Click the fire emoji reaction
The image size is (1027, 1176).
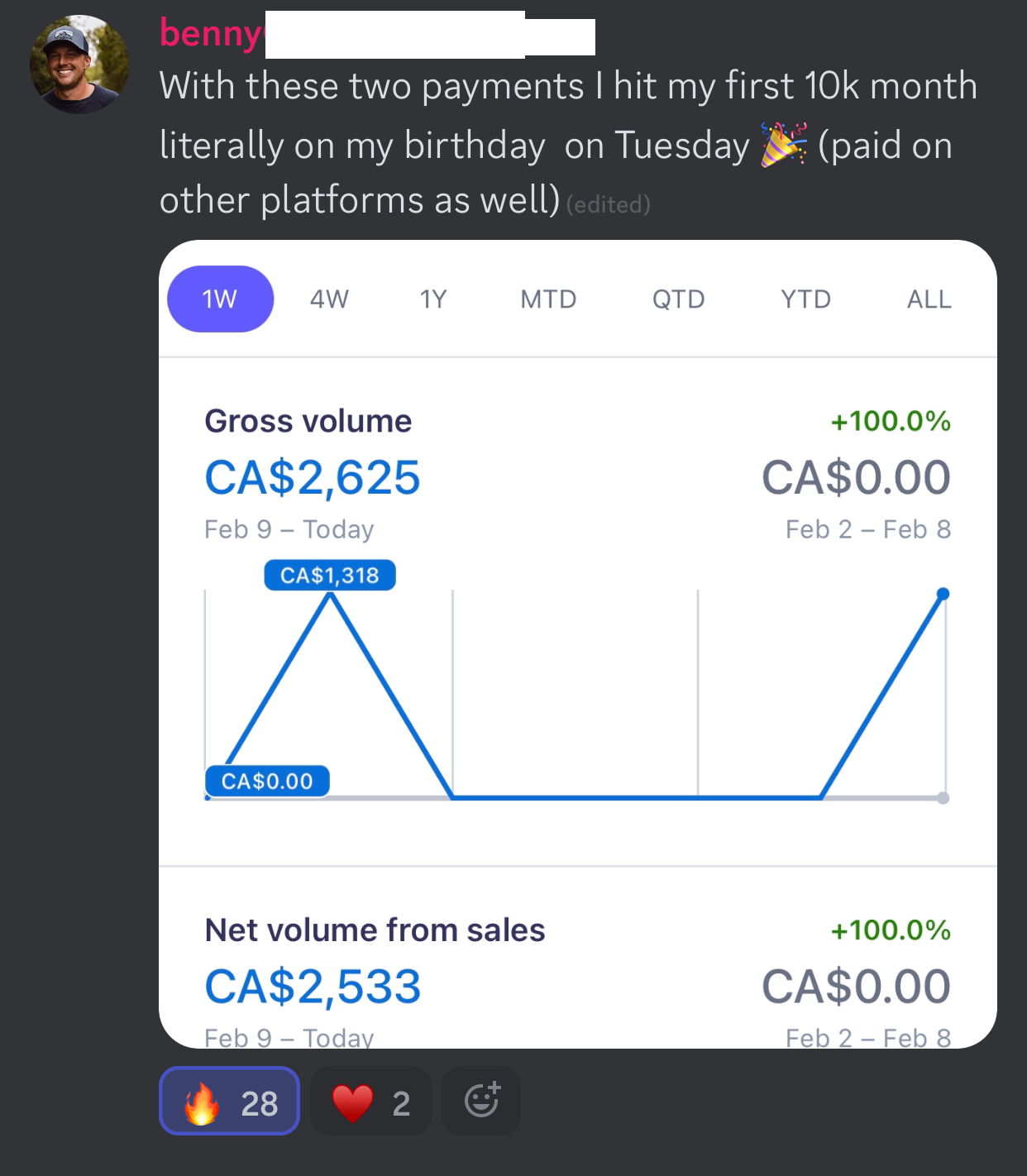[229, 1102]
